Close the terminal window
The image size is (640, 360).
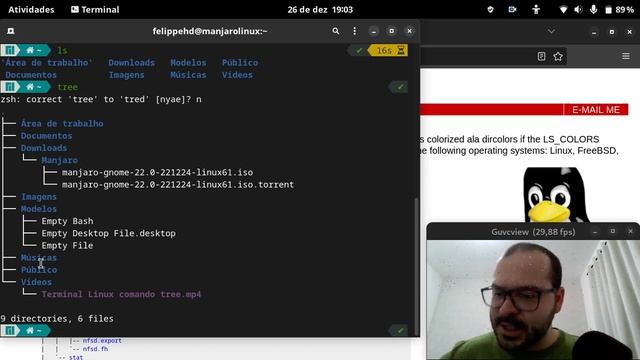pos(409,31)
